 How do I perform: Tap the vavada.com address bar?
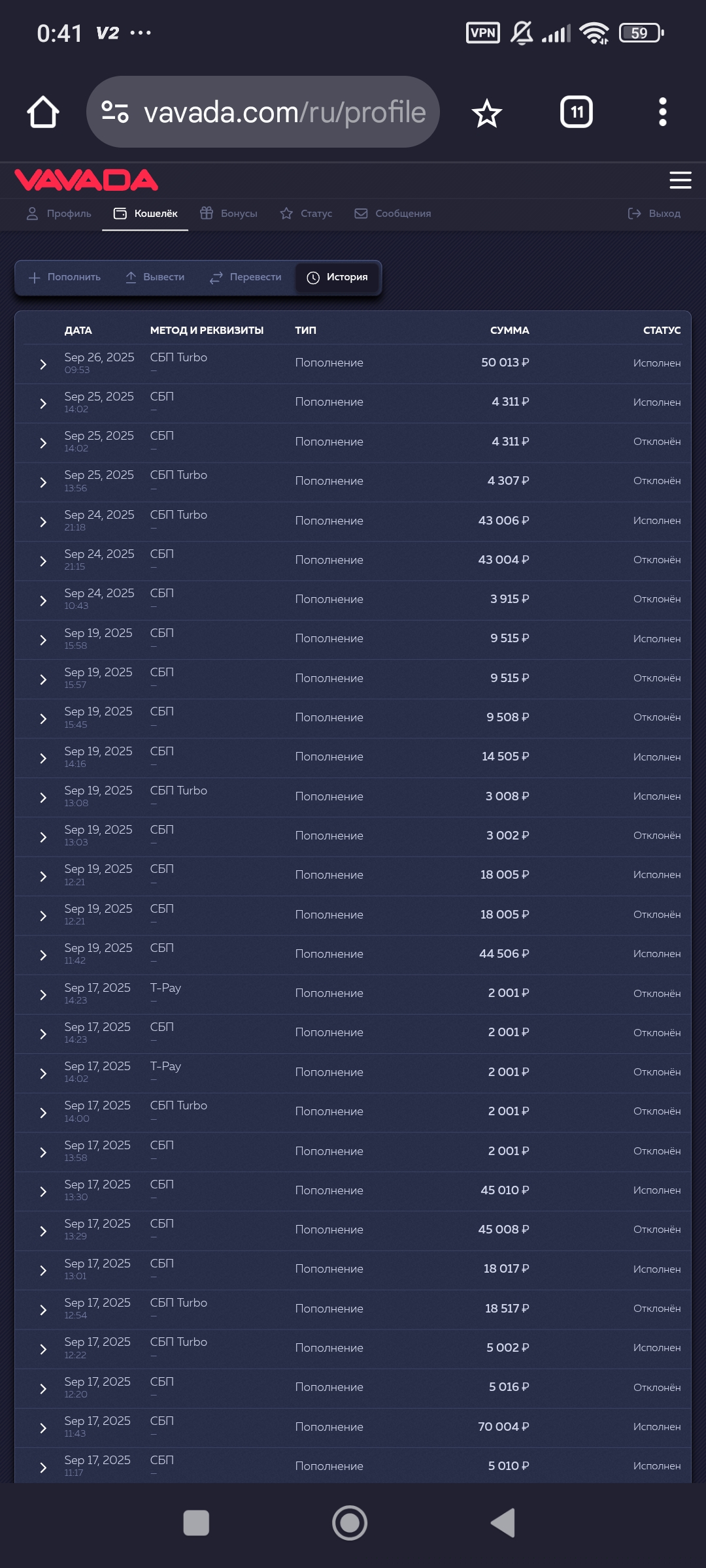[284, 112]
